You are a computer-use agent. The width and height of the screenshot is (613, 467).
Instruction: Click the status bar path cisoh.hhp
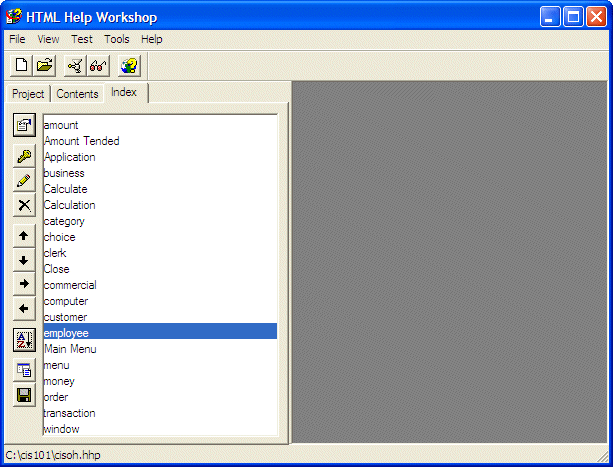pyautogui.click(x=53, y=455)
